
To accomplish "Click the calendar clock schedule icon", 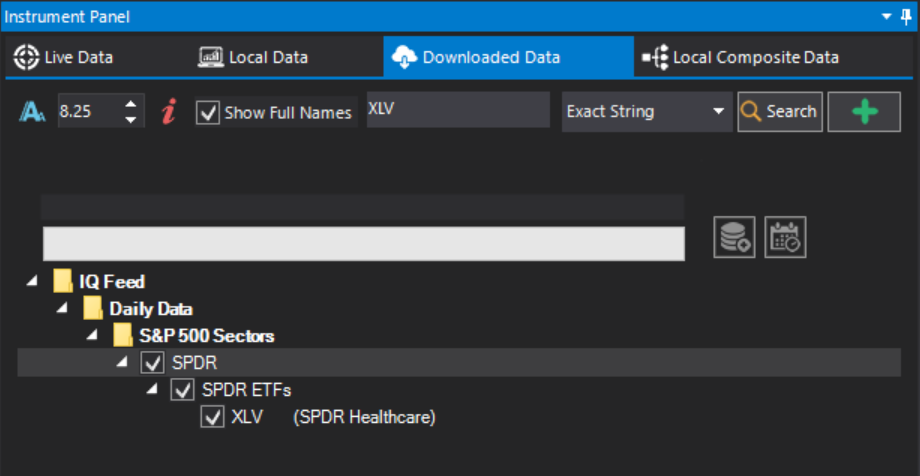I will [x=785, y=237].
